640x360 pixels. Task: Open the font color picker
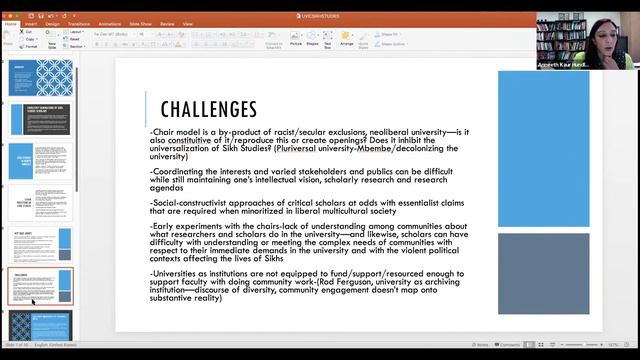pyautogui.click(x=178, y=44)
